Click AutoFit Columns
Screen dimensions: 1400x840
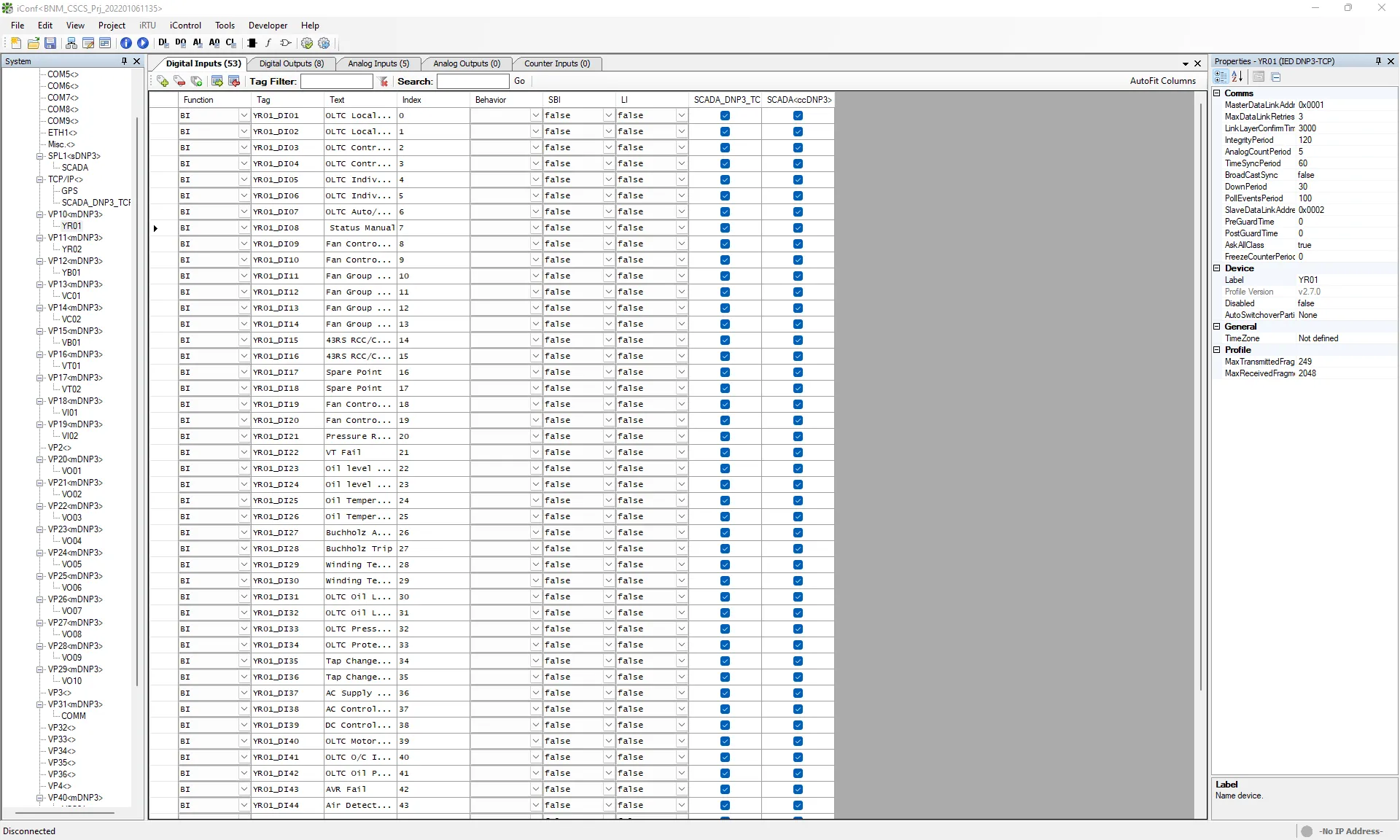tap(1162, 81)
